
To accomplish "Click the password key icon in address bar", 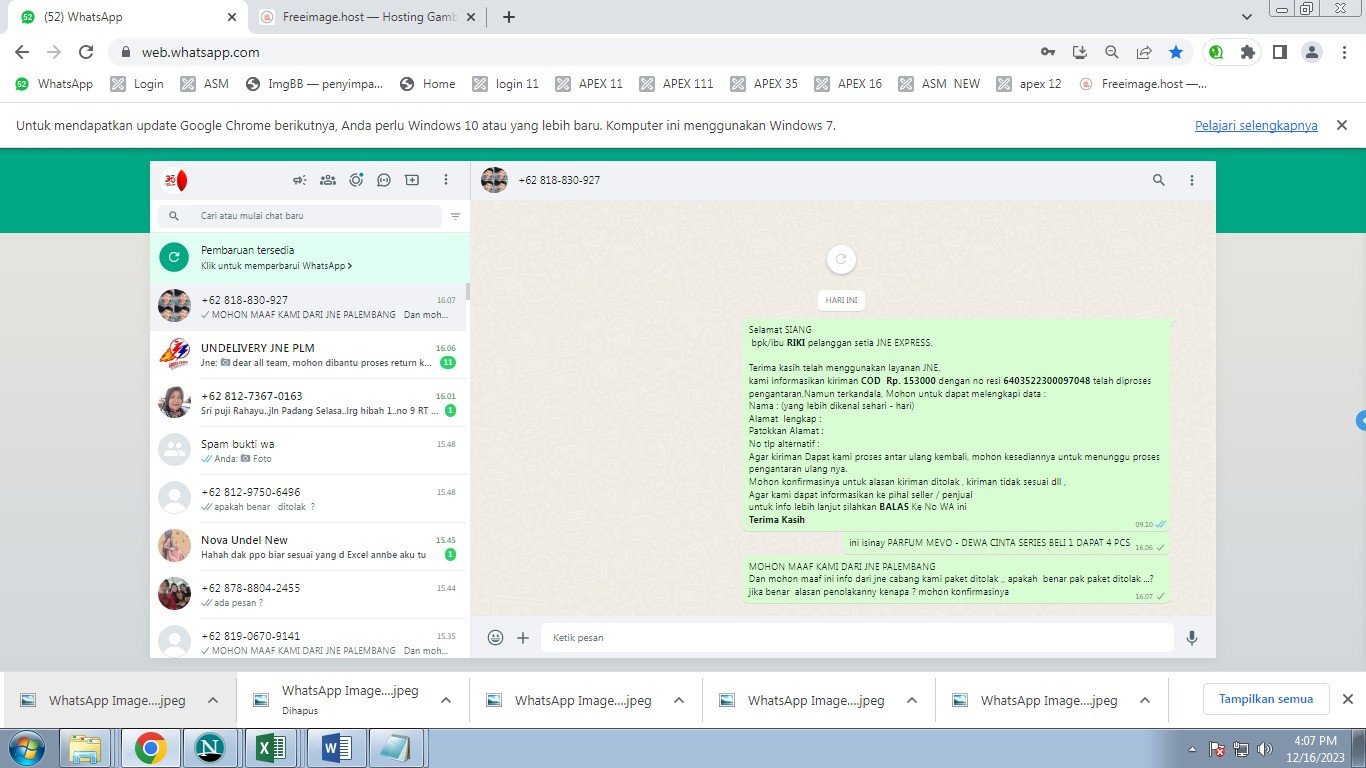I will pyautogui.click(x=1048, y=52).
